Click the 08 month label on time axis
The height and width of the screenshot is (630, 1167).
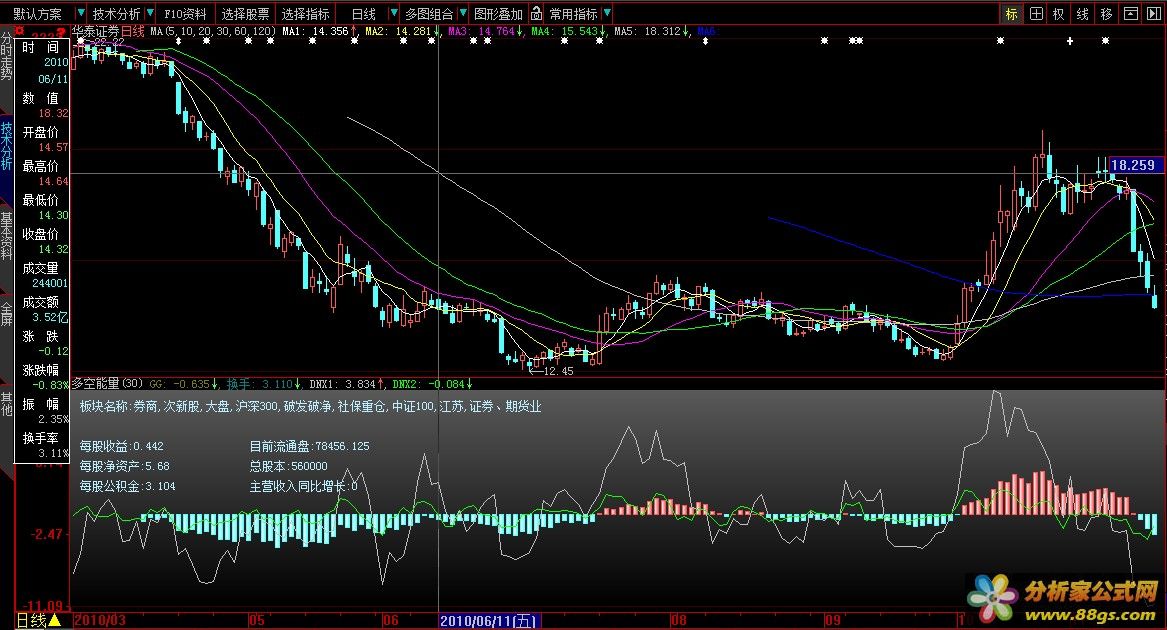678,620
